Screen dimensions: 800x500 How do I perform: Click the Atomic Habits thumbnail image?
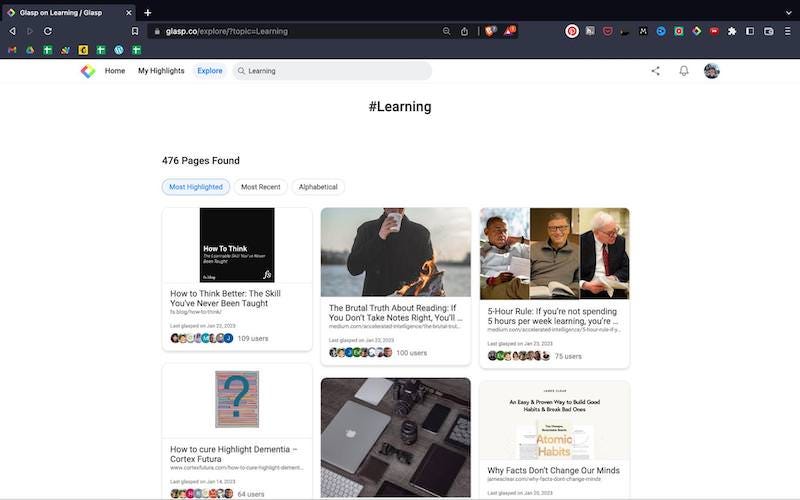[555, 421]
